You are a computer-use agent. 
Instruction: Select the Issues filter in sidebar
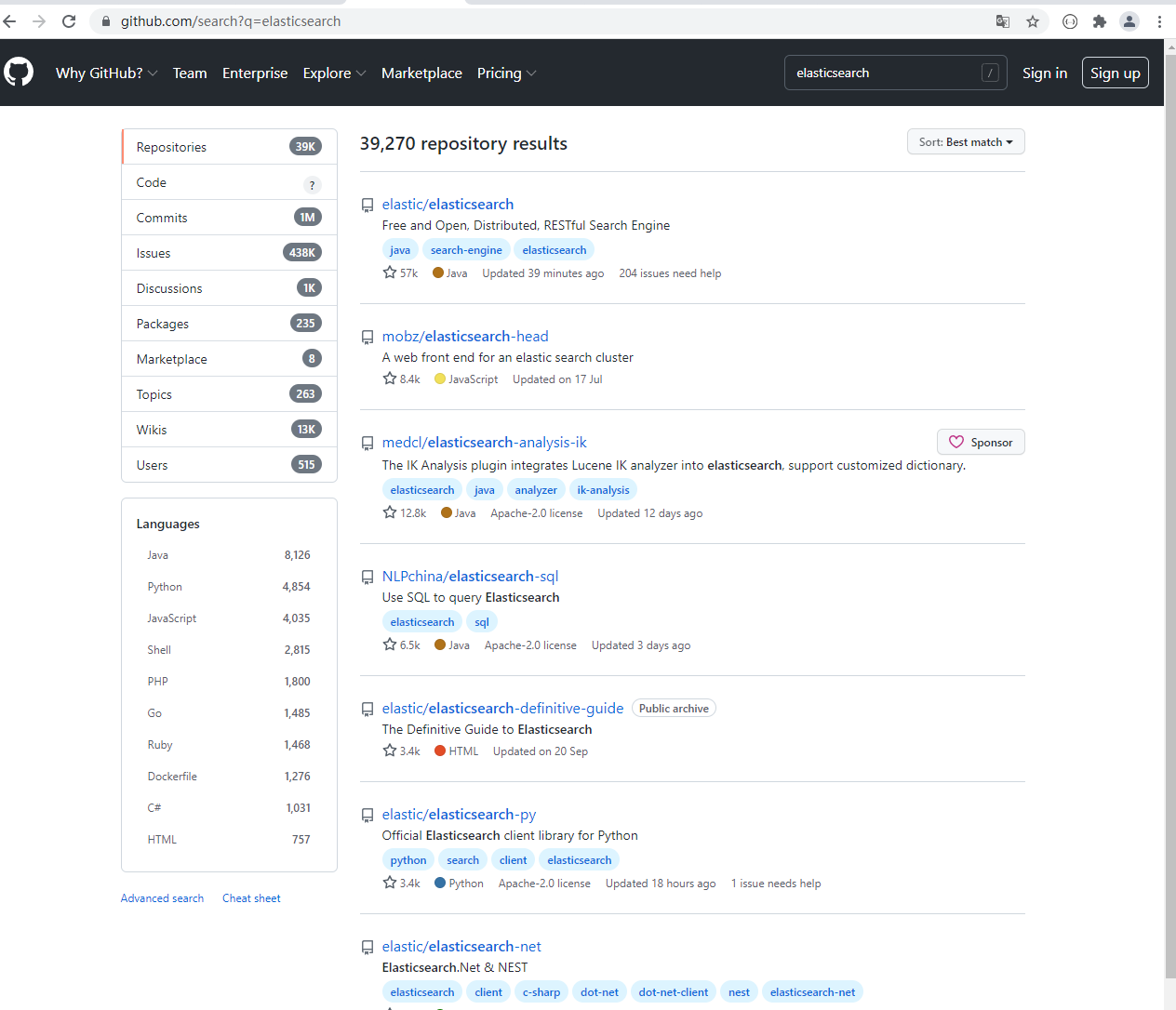(229, 253)
